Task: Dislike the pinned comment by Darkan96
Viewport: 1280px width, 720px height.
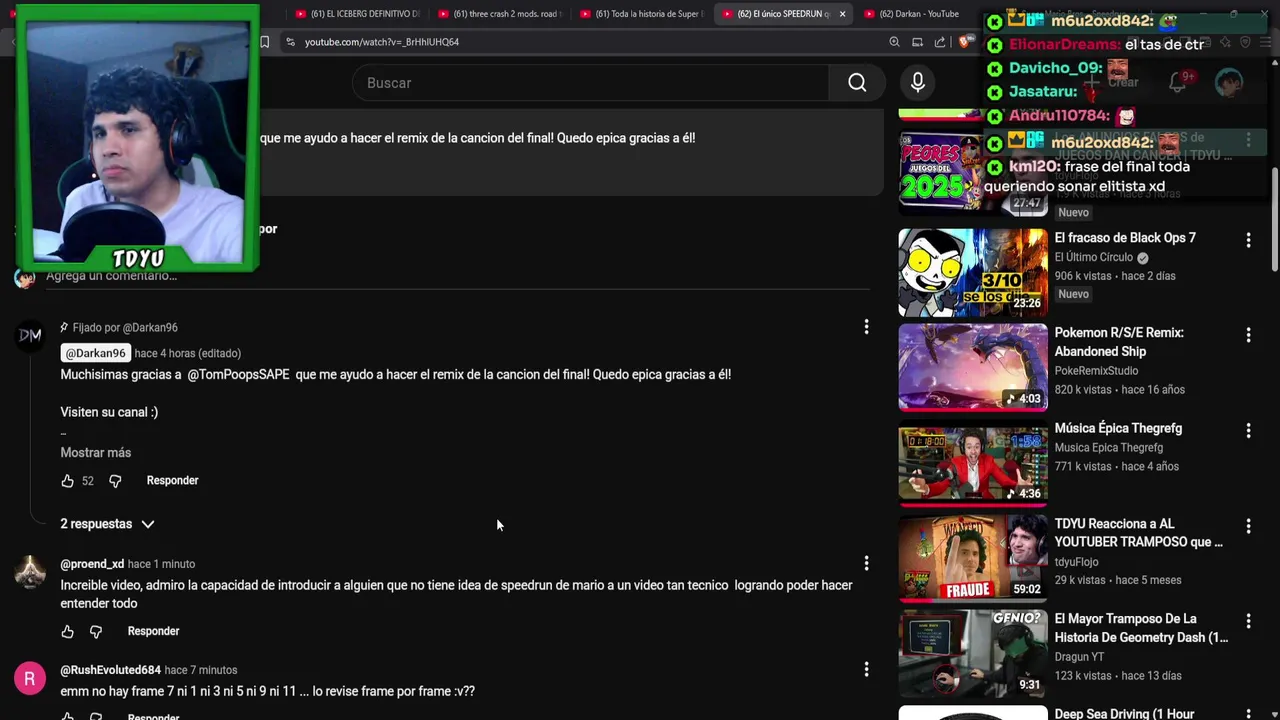Action: click(x=115, y=481)
